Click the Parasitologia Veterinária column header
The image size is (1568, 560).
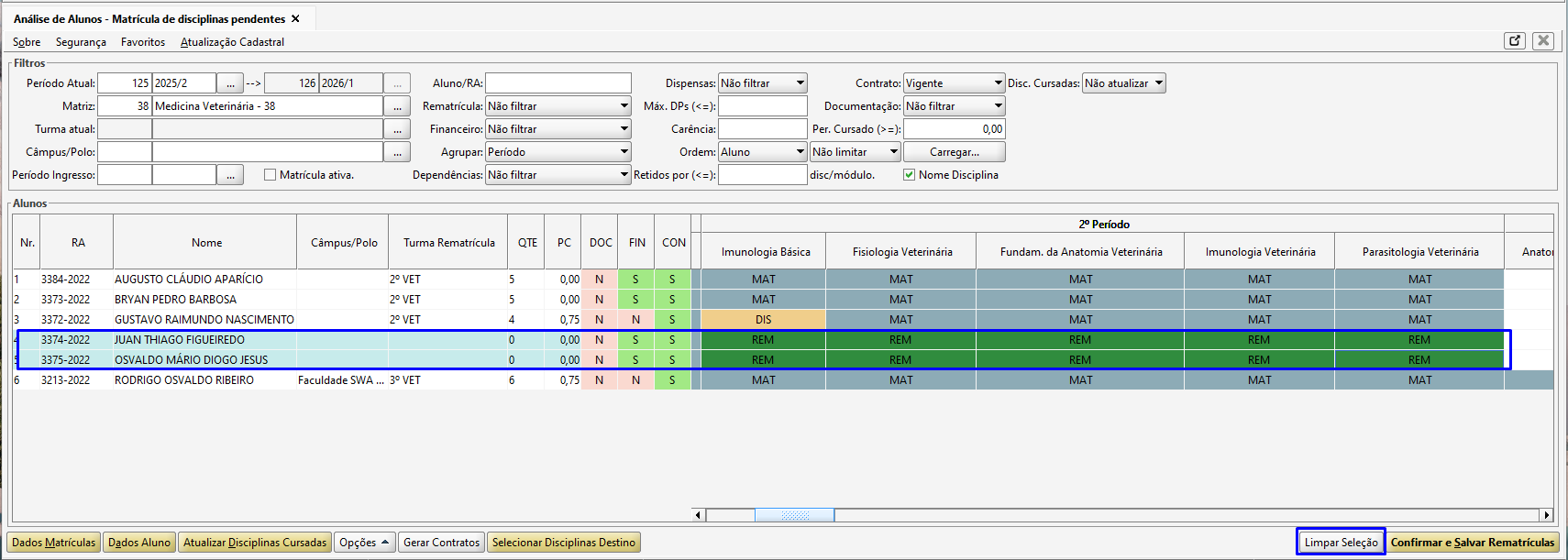pos(1420,252)
